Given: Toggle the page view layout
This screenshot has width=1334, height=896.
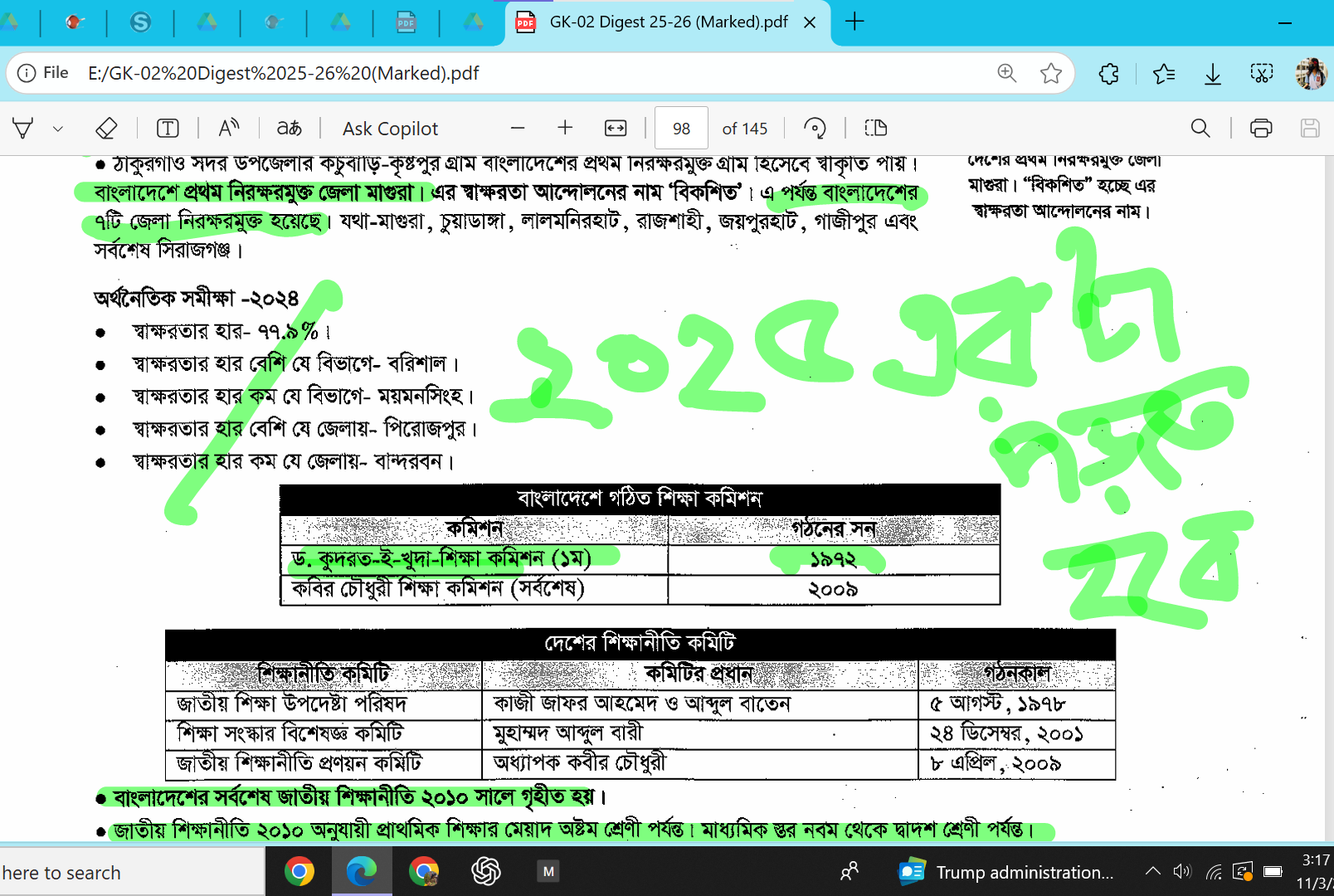Looking at the screenshot, I should (875, 128).
